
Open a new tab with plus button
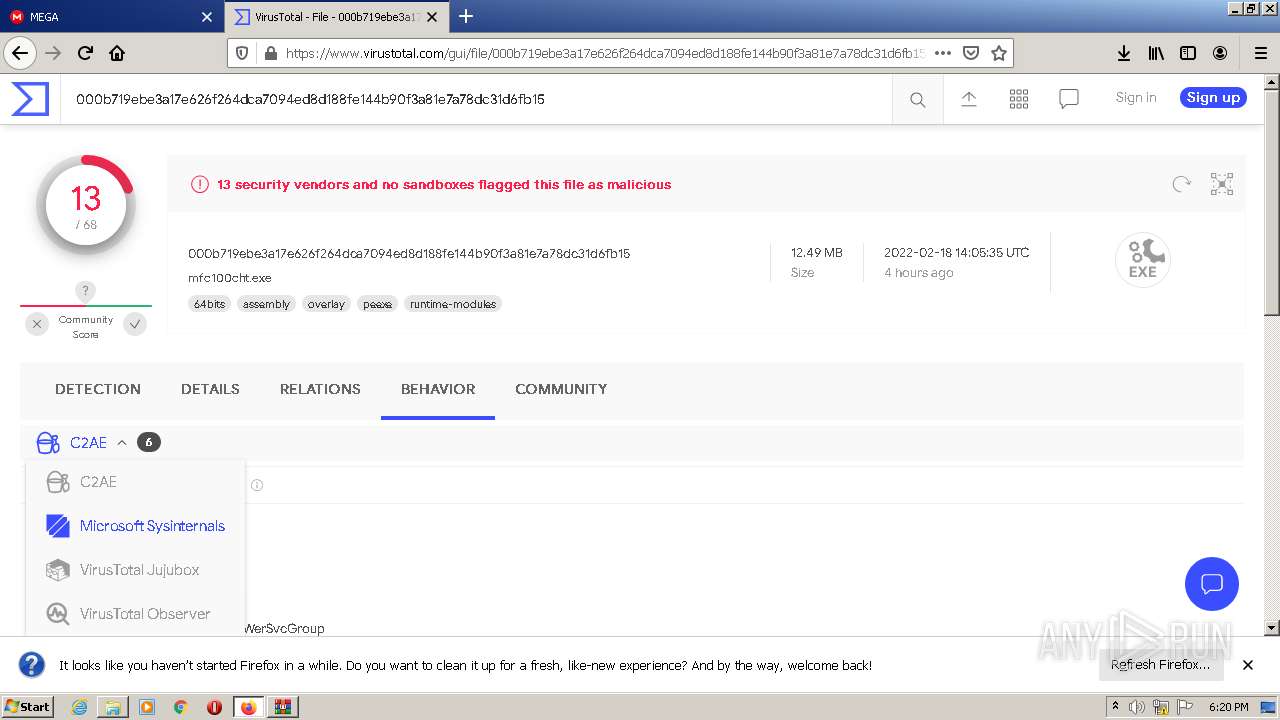click(x=466, y=16)
